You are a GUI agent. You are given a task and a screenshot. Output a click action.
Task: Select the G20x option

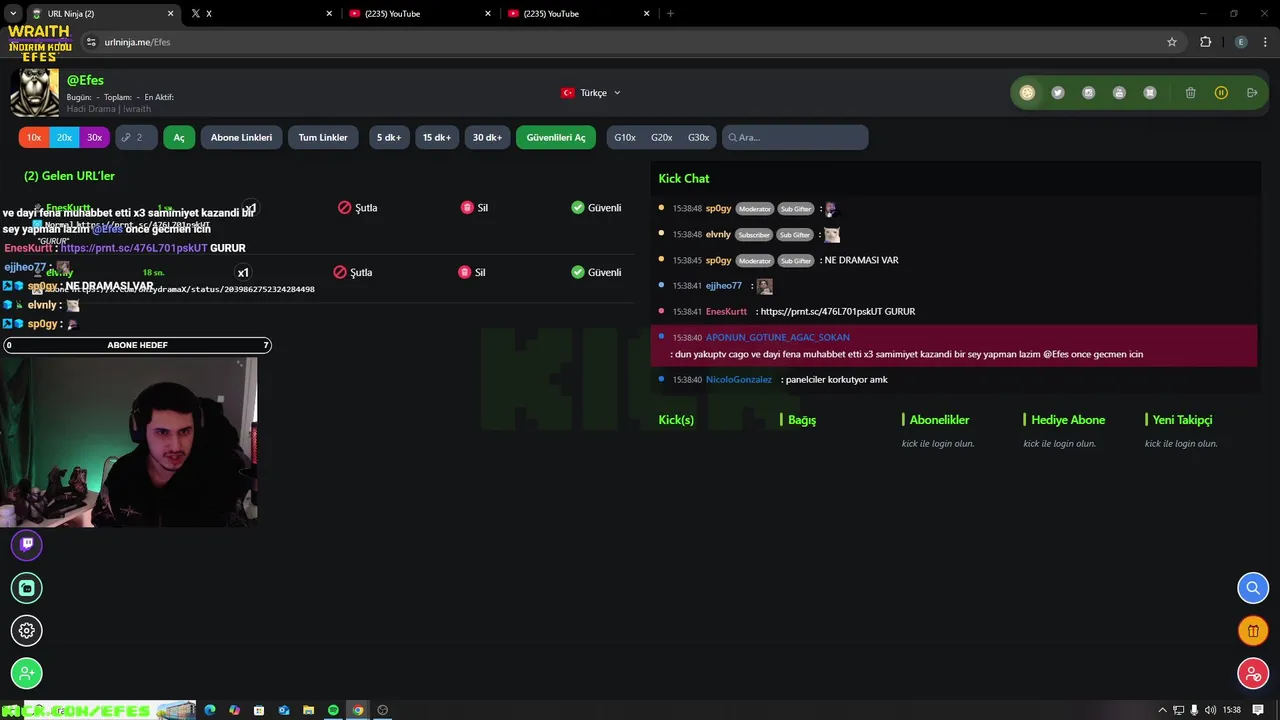pos(662,138)
